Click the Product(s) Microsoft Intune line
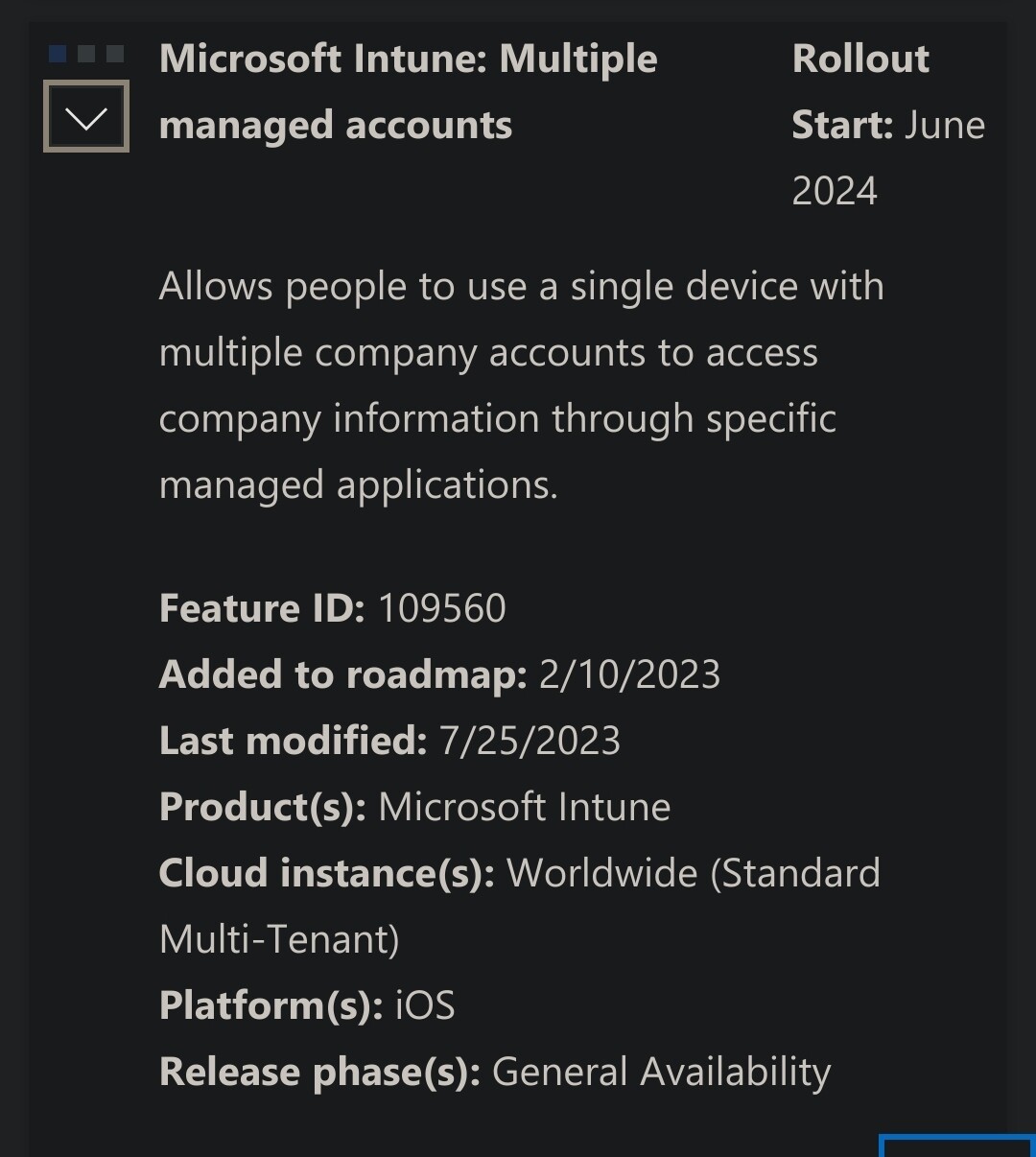This screenshot has height=1157, width=1036. click(x=414, y=807)
